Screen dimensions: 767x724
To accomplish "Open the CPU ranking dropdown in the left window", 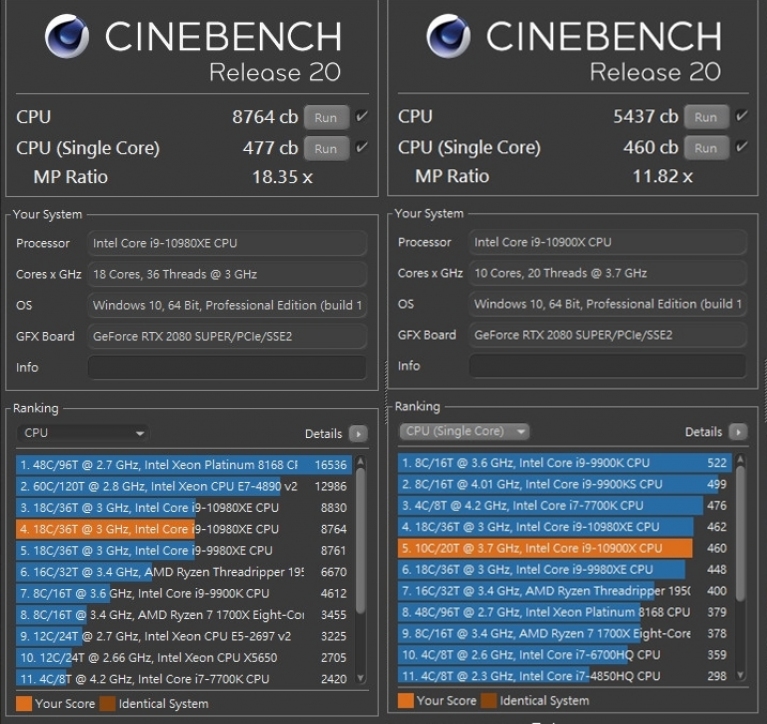I will [83, 433].
